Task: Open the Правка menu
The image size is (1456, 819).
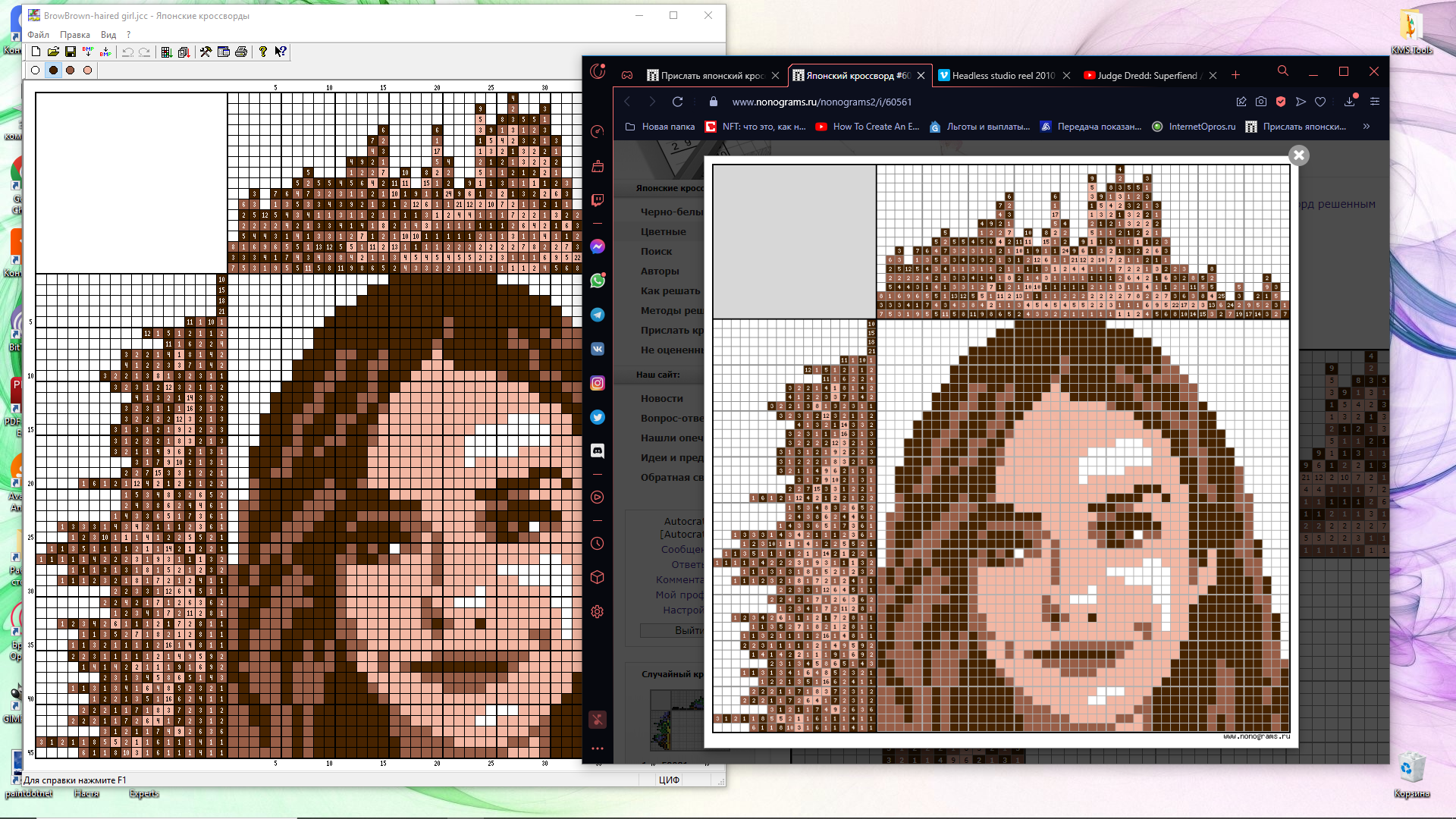Action: 75,35
